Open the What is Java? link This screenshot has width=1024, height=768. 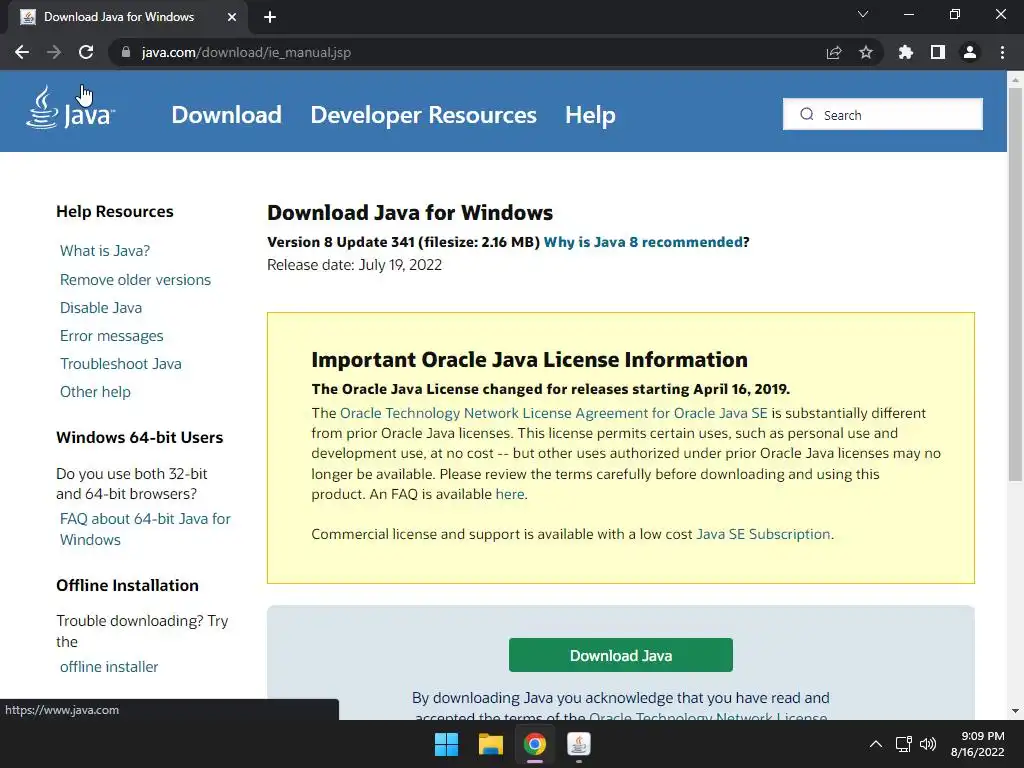pos(104,251)
